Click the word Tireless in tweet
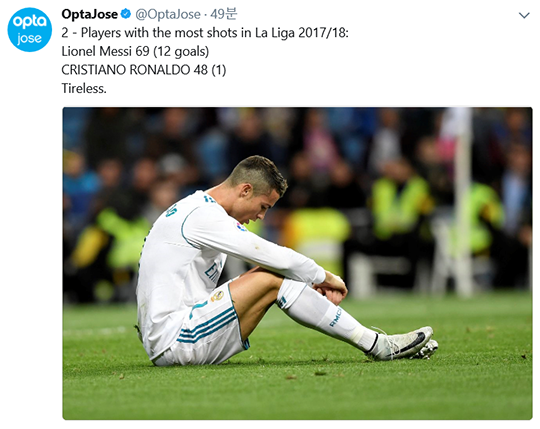Viewport: 540px width, 429px height. point(84,88)
